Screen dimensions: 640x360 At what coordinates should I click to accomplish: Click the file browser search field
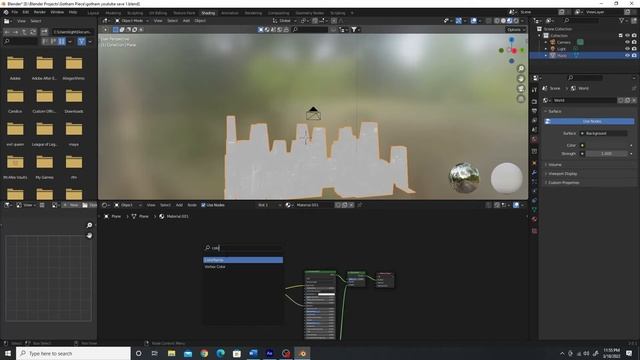20,41
